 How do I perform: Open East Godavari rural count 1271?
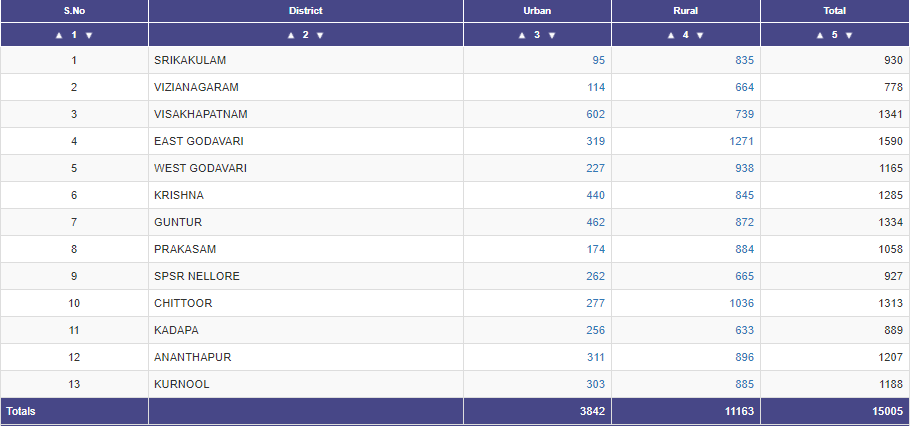pos(742,141)
